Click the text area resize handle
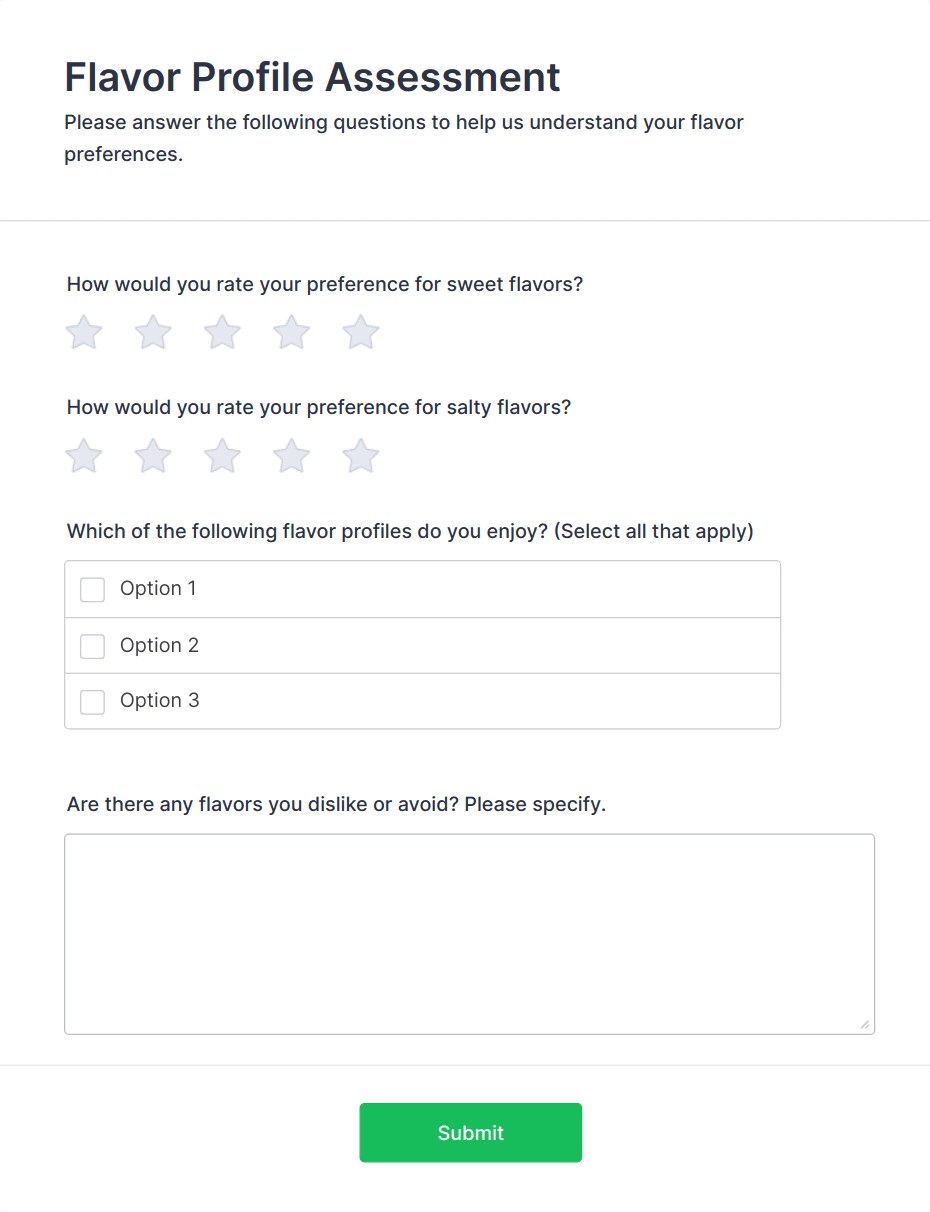The image size is (930, 1212). 864,1024
